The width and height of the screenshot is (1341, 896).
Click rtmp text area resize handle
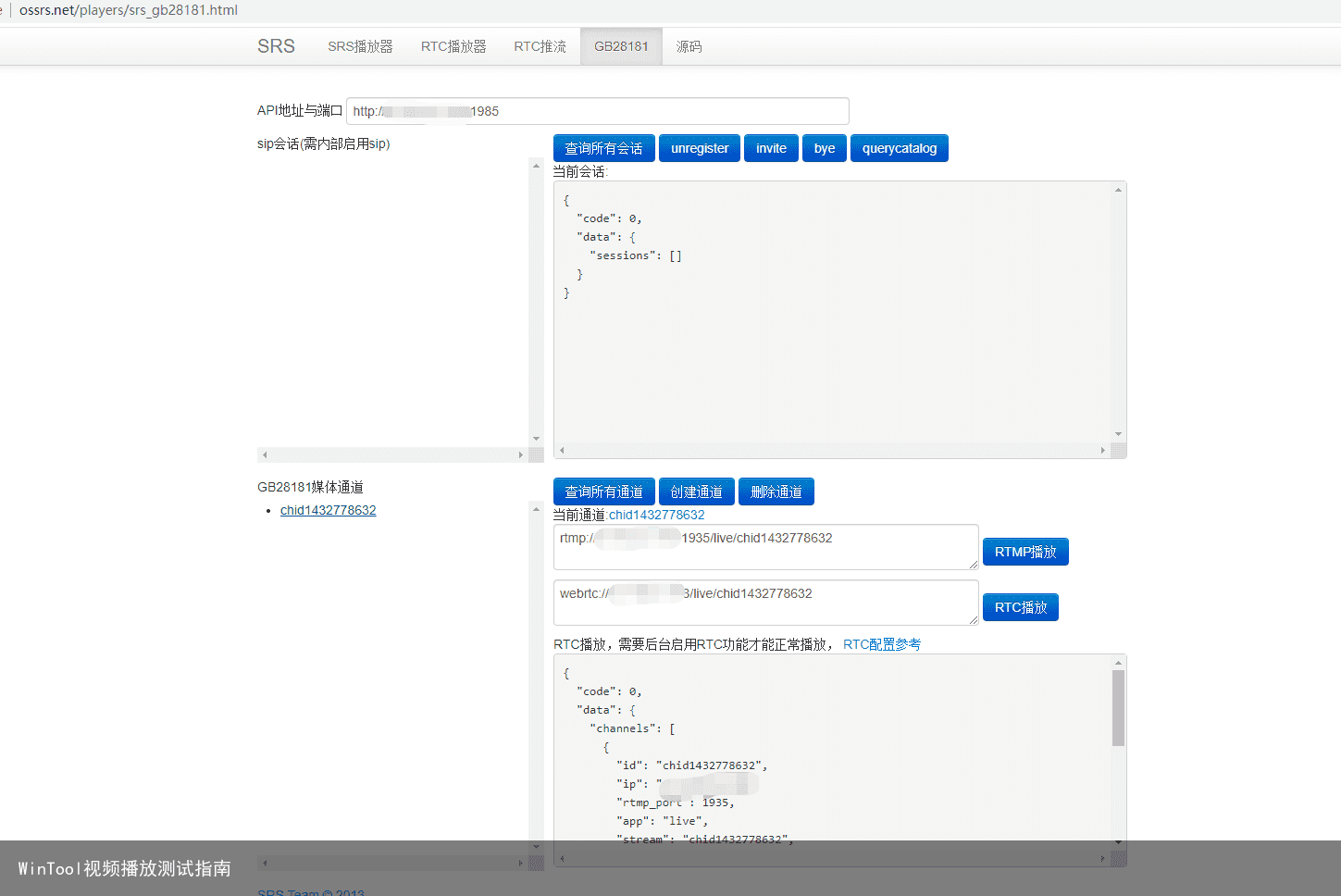[974, 565]
